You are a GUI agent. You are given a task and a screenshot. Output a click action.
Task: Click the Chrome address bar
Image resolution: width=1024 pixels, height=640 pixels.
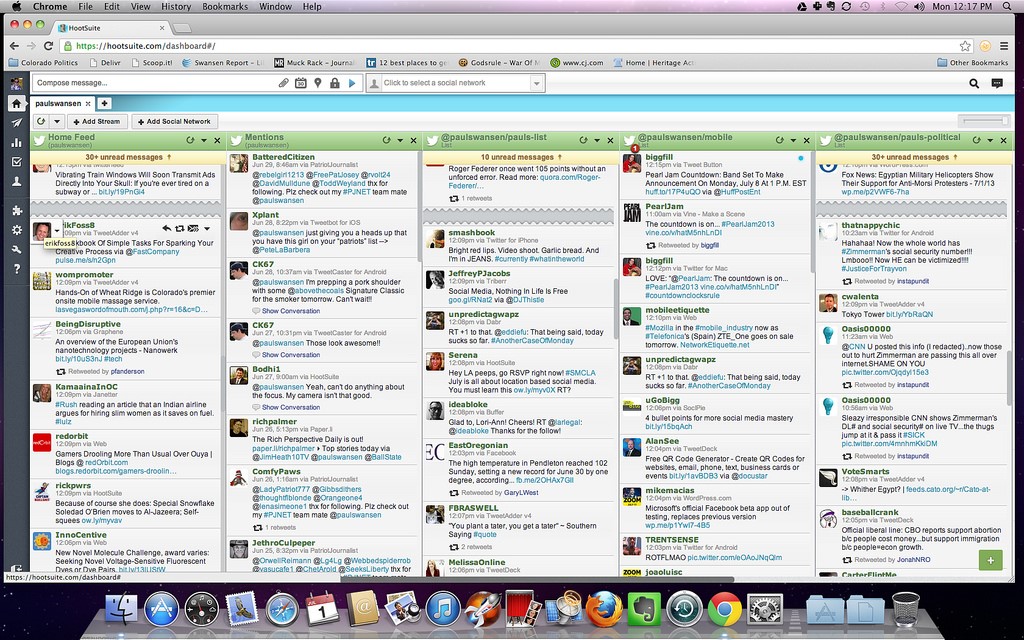coord(509,46)
